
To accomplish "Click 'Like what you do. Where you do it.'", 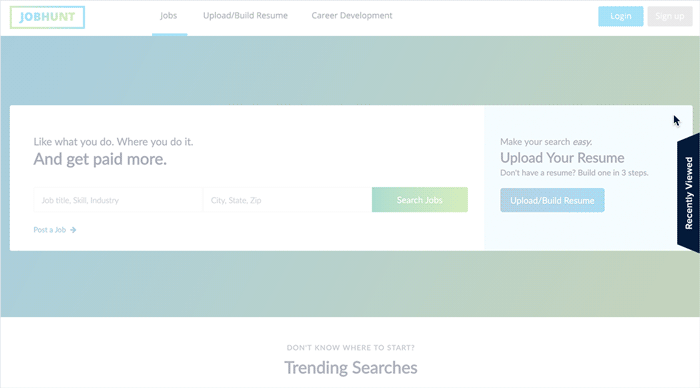I will [x=113, y=142].
